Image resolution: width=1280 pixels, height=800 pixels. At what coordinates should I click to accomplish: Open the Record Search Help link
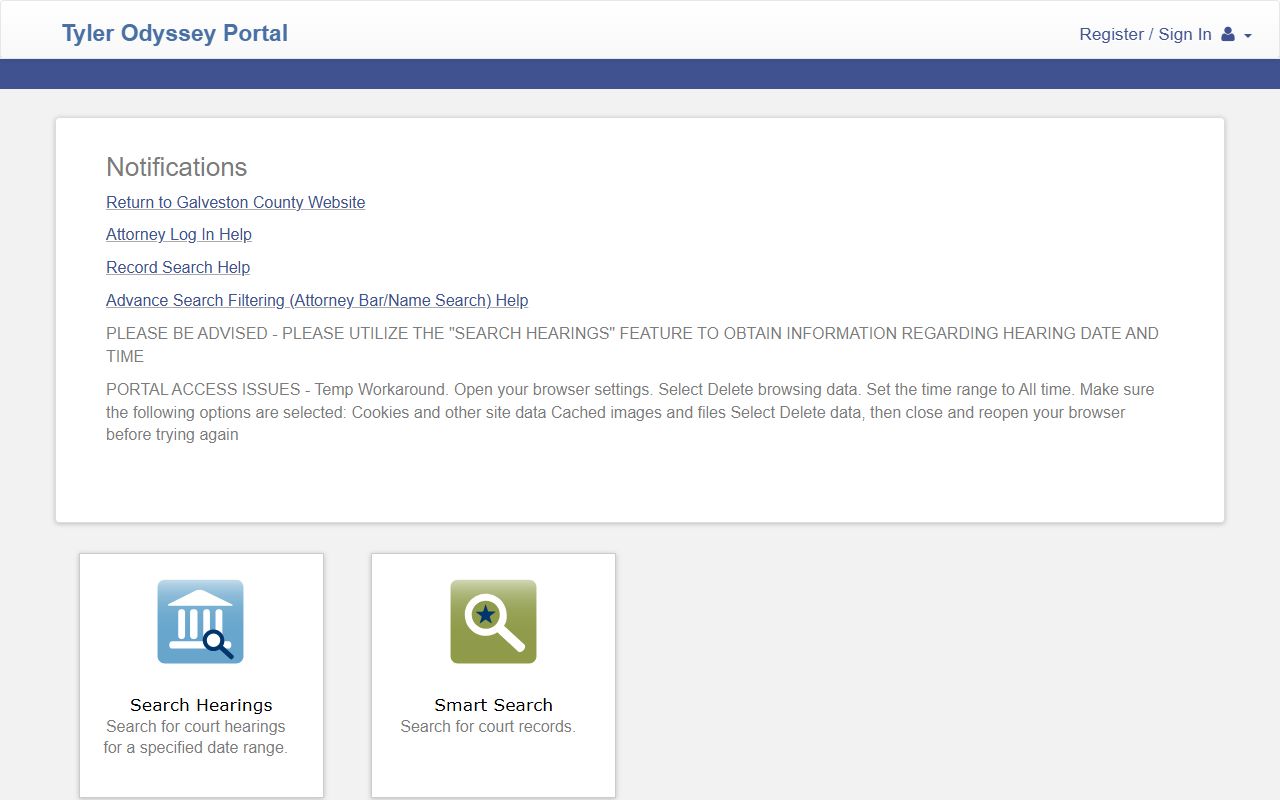pyautogui.click(x=178, y=267)
